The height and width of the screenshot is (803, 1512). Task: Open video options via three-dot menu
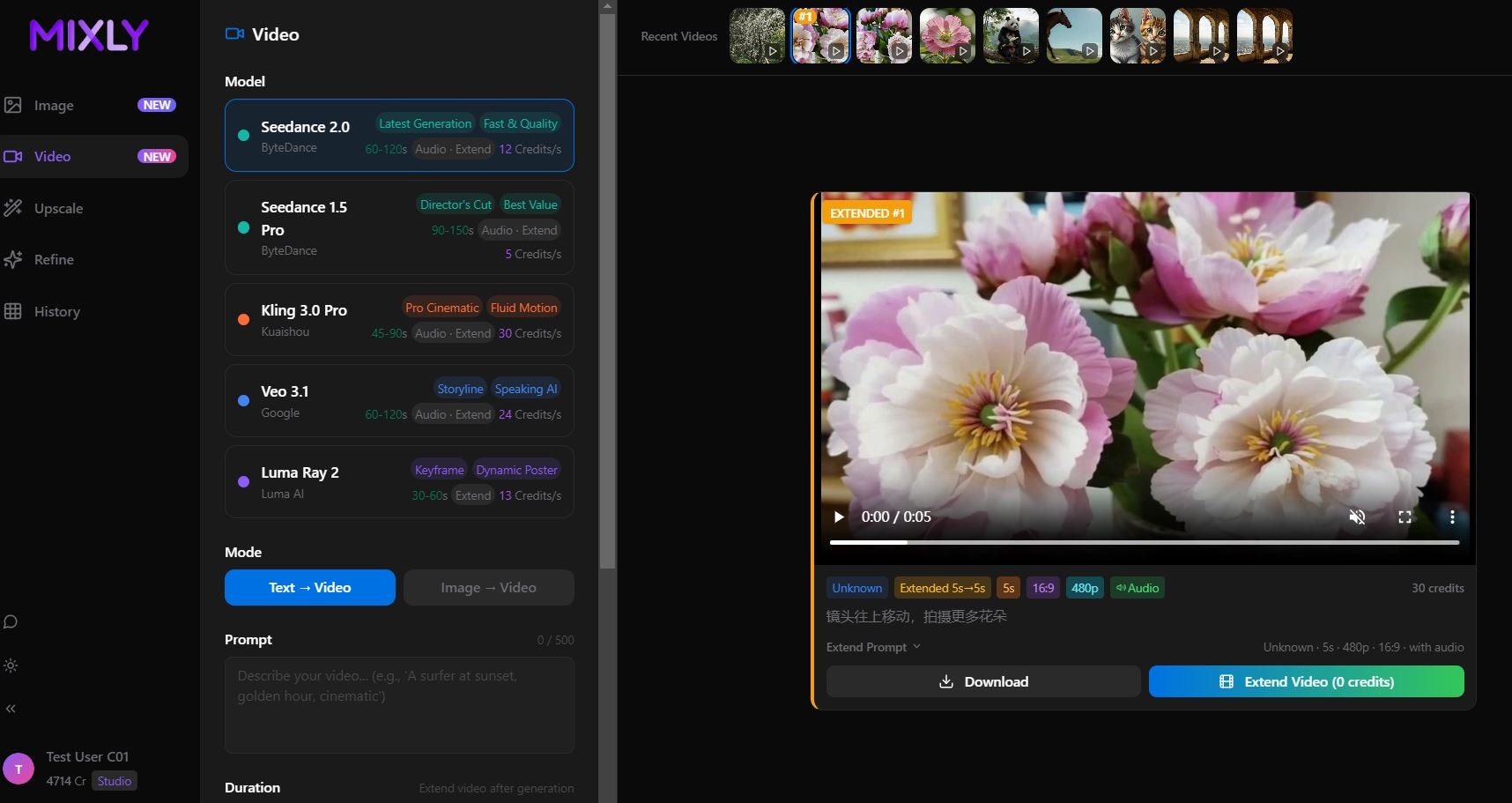coord(1451,517)
